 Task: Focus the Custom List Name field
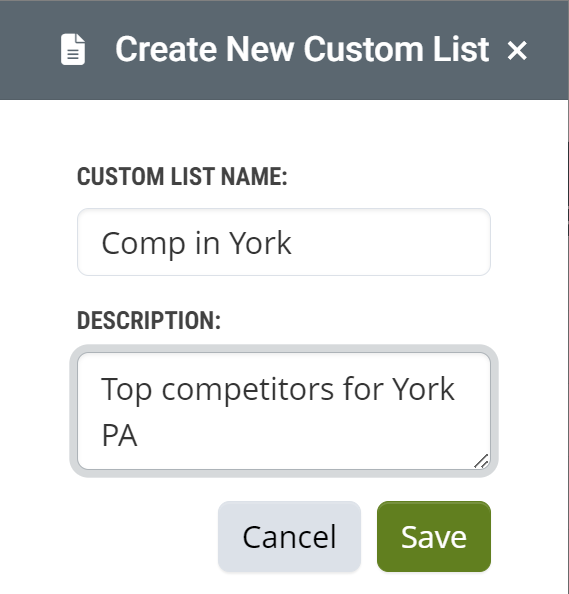pos(284,242)
